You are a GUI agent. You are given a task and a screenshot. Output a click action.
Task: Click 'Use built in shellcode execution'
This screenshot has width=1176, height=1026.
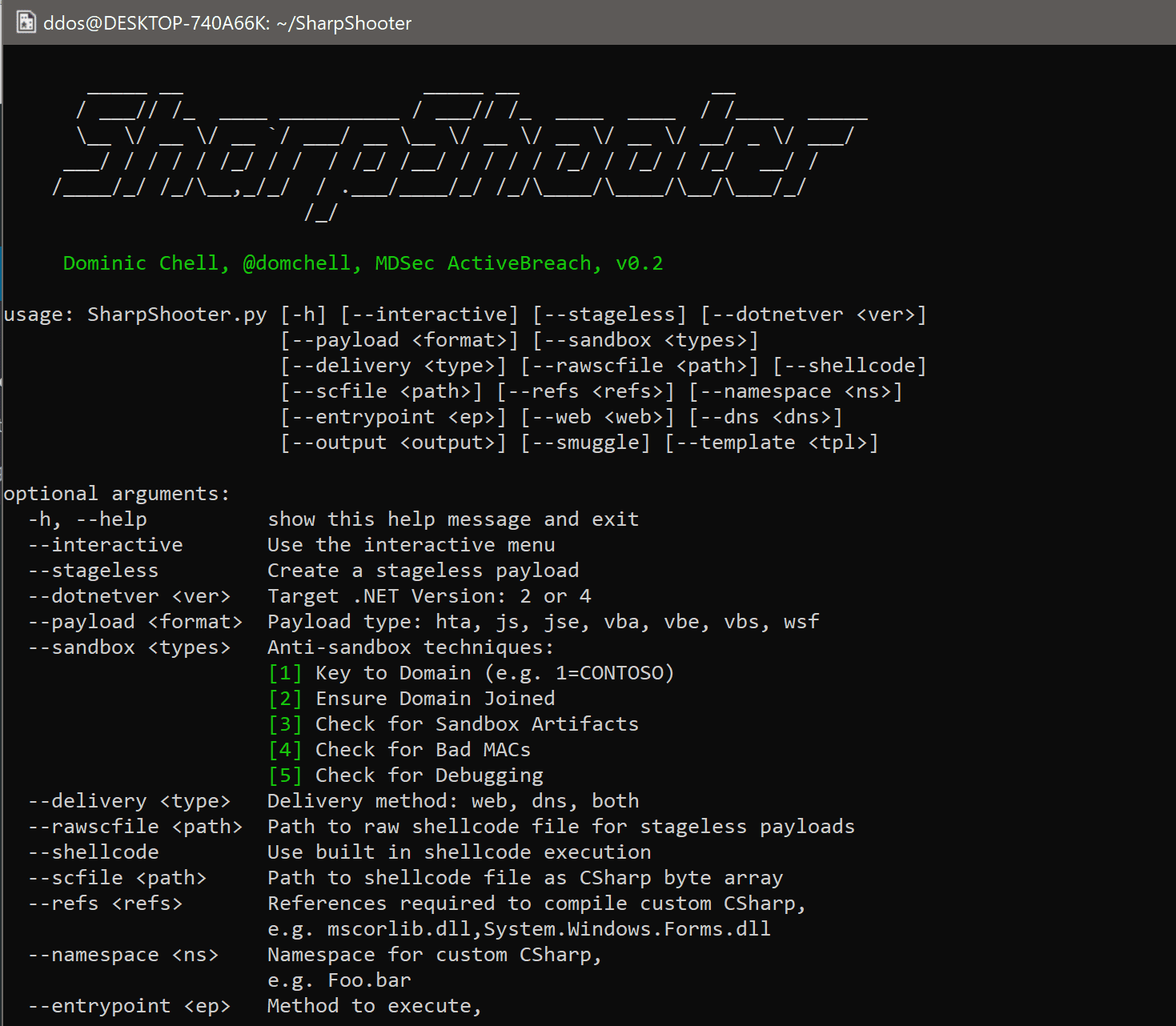tap(460, 852)
